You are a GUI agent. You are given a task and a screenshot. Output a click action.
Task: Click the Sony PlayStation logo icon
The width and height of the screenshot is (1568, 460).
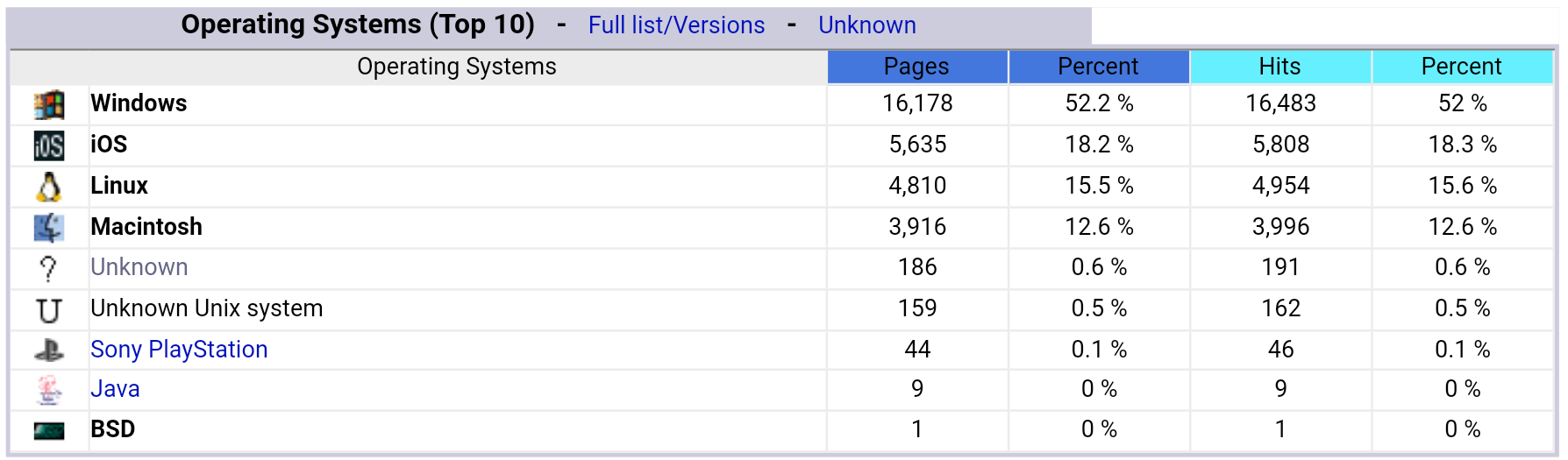click(49, 350)
